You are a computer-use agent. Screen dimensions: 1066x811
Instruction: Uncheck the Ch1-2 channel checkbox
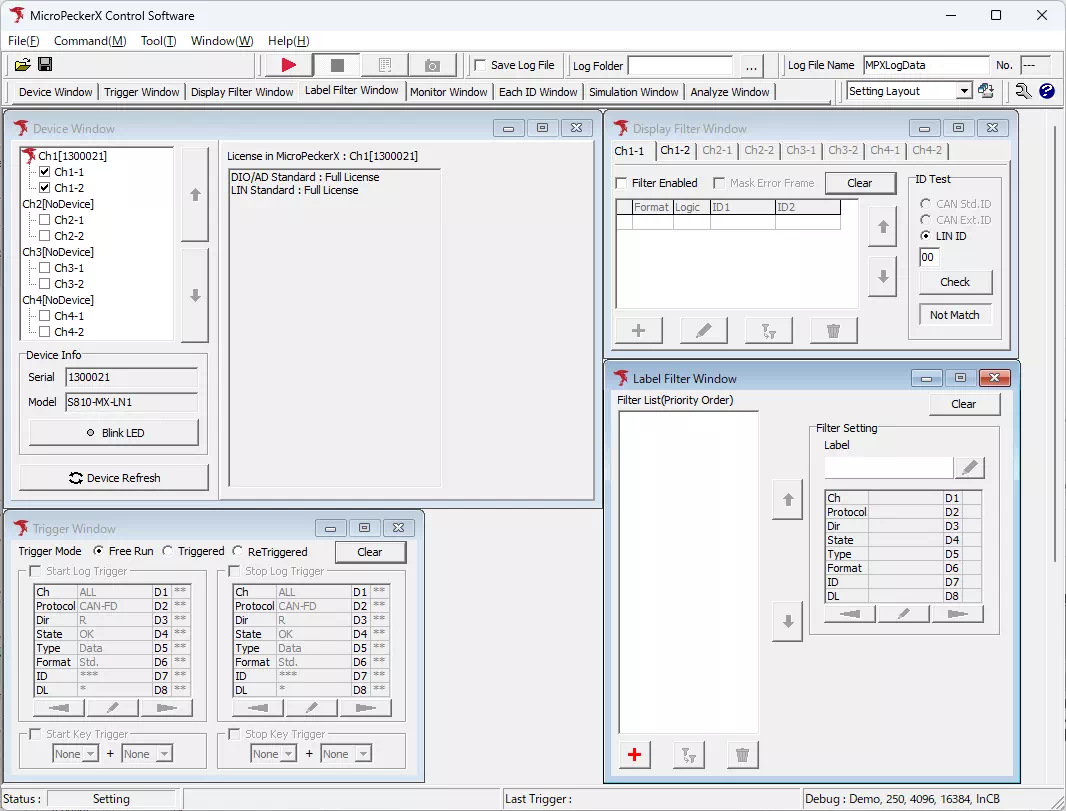[x=44, y=188]
